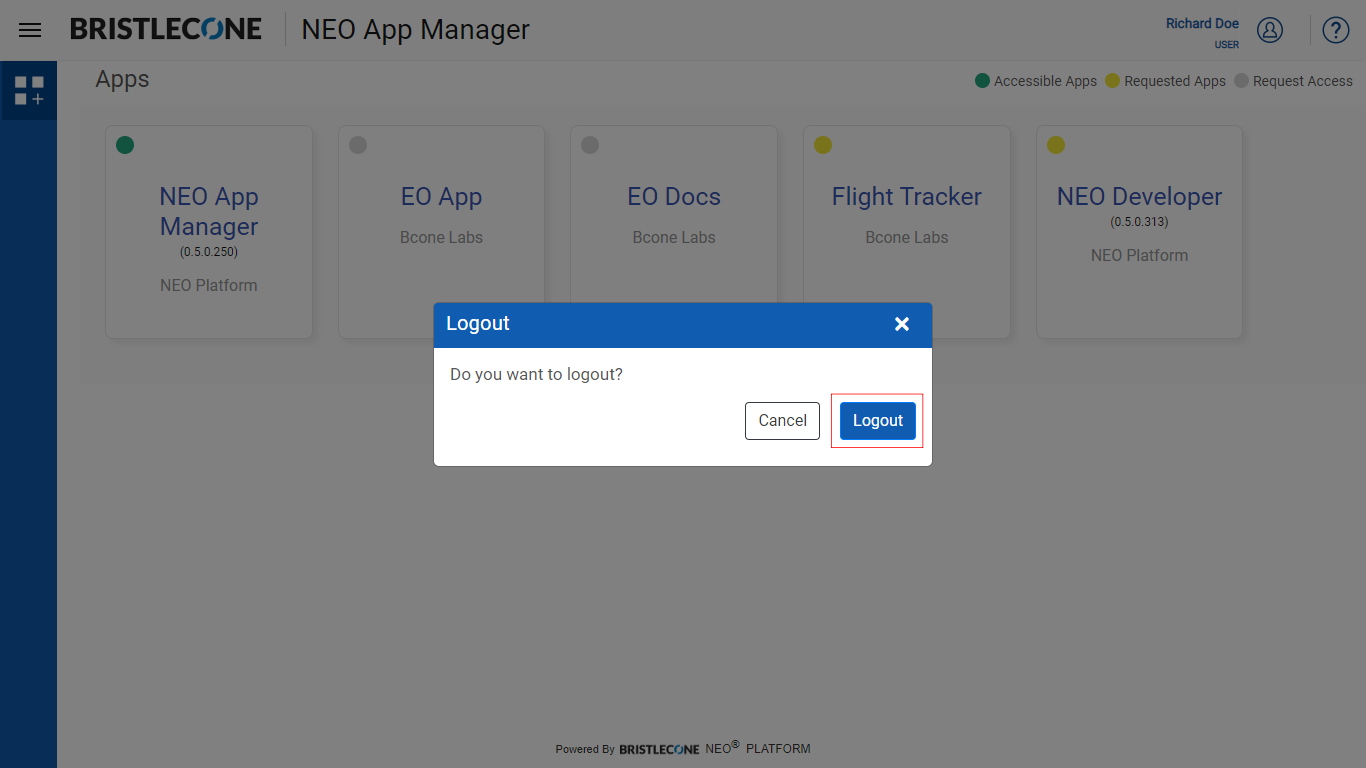Click the Logout dialog title

pos(478,324)
